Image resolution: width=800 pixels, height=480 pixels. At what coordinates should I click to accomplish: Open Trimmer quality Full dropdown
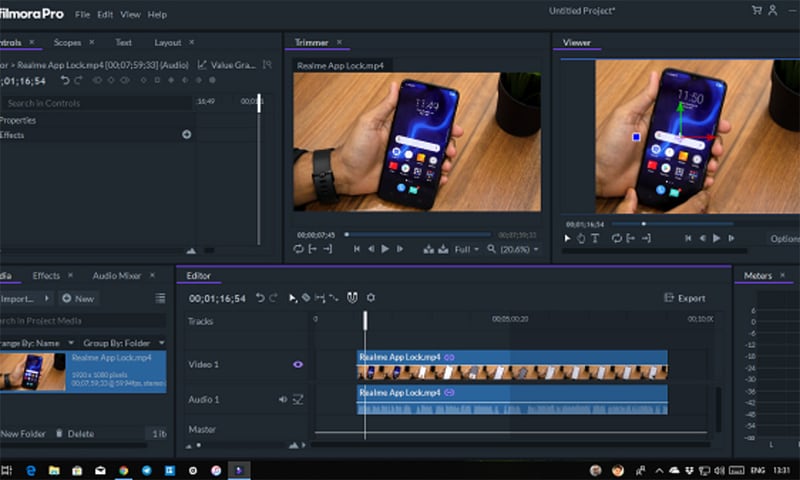tap(467, 249)
